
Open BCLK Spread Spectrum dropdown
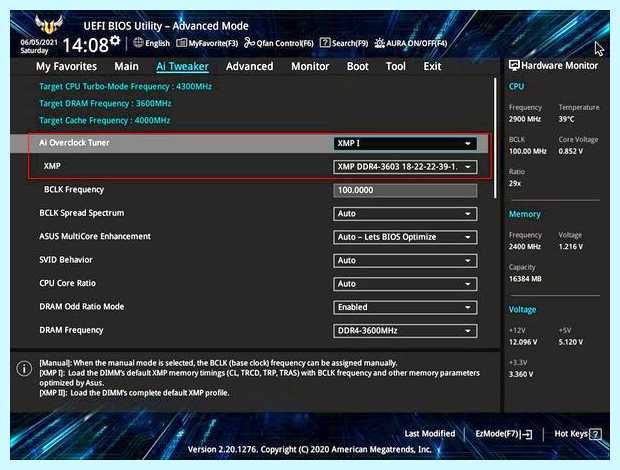pyautogui.click(x=405, y=214)
